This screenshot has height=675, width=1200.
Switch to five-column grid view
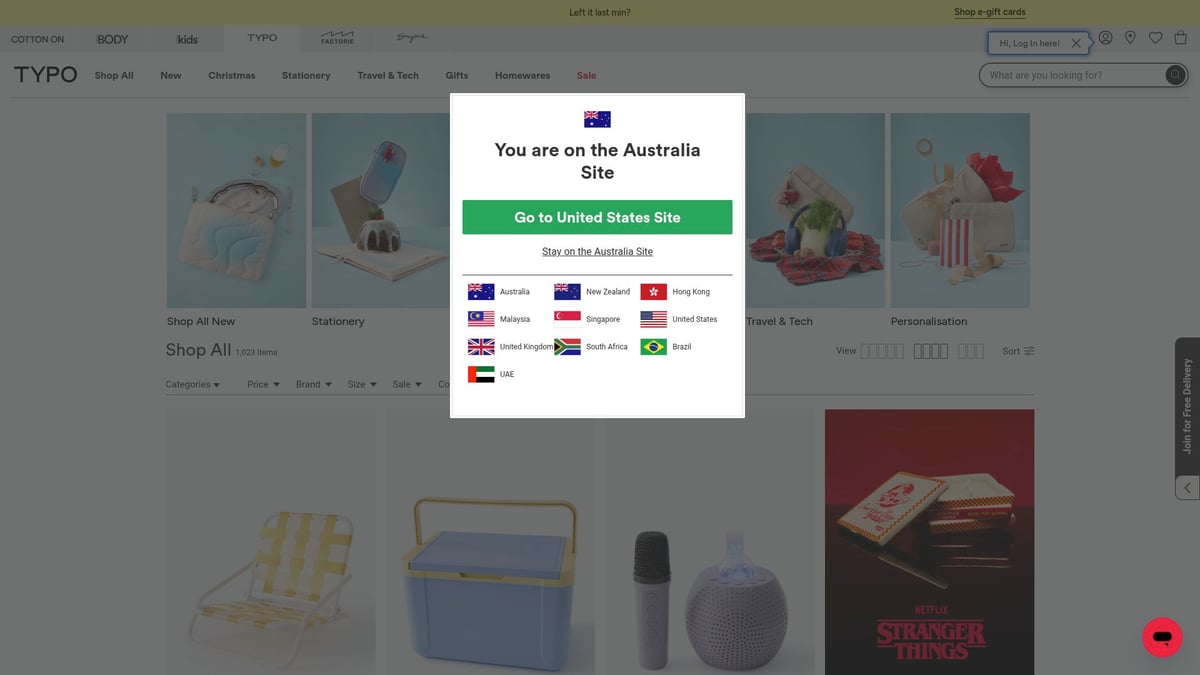882,351
